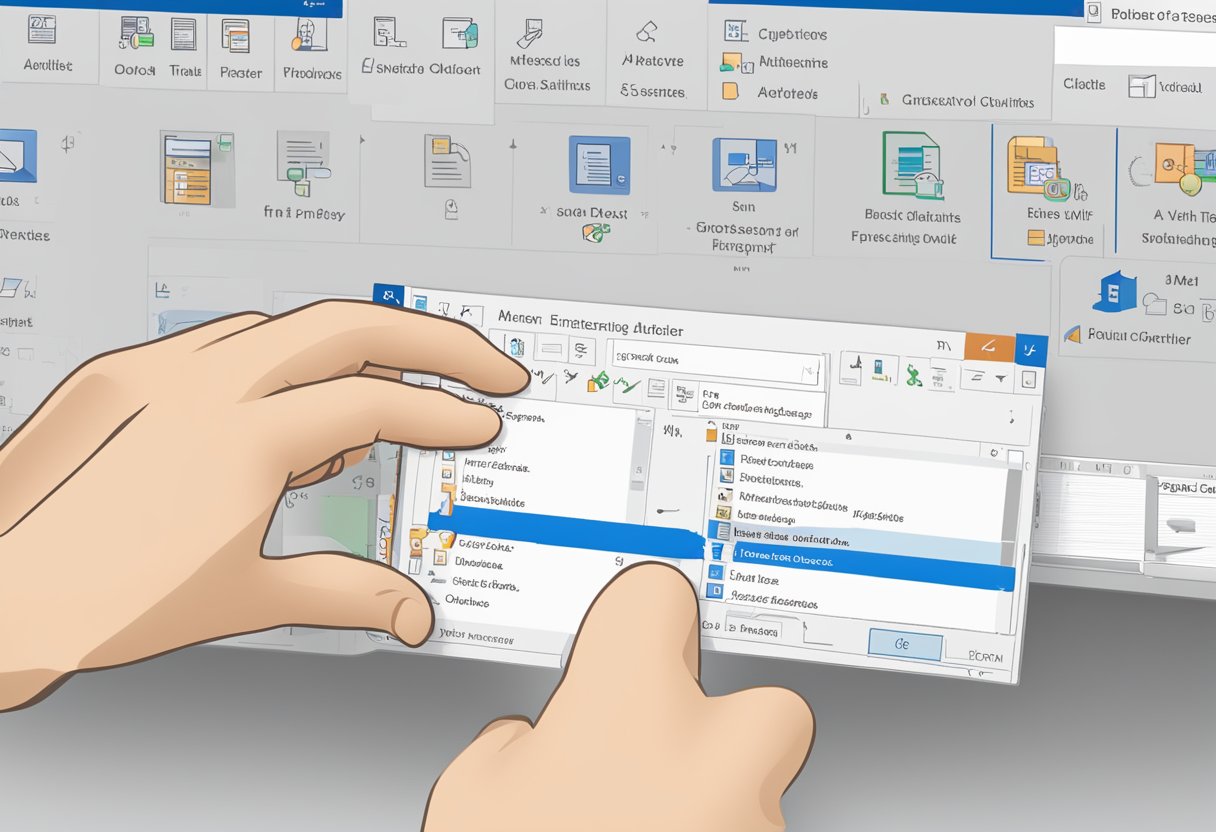Expand the search field dropdown in the dialog
The image size is (1216, 832).
tap(808, 368)
